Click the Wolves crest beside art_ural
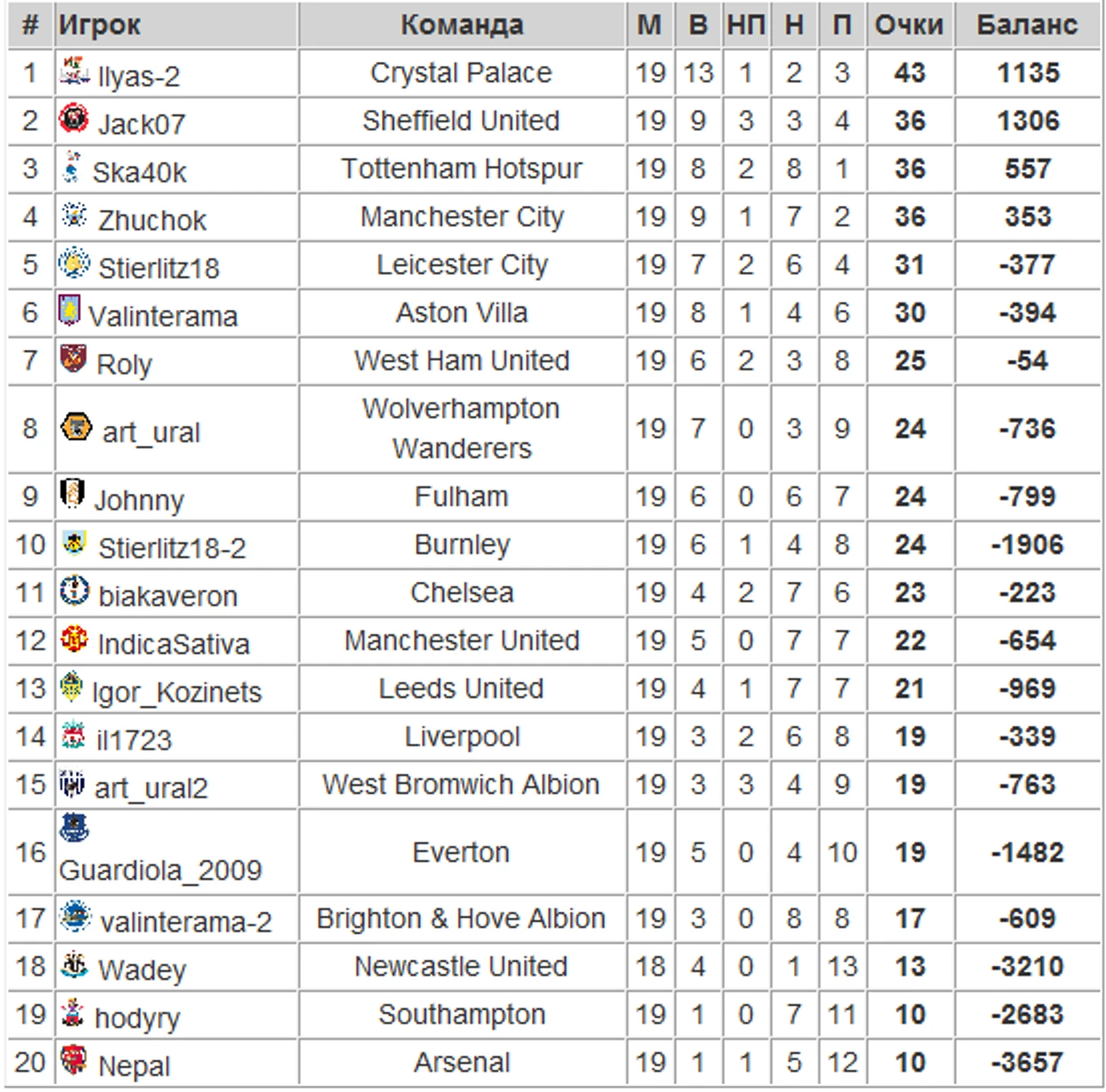 pyautogui.click(x=77, y=426)
